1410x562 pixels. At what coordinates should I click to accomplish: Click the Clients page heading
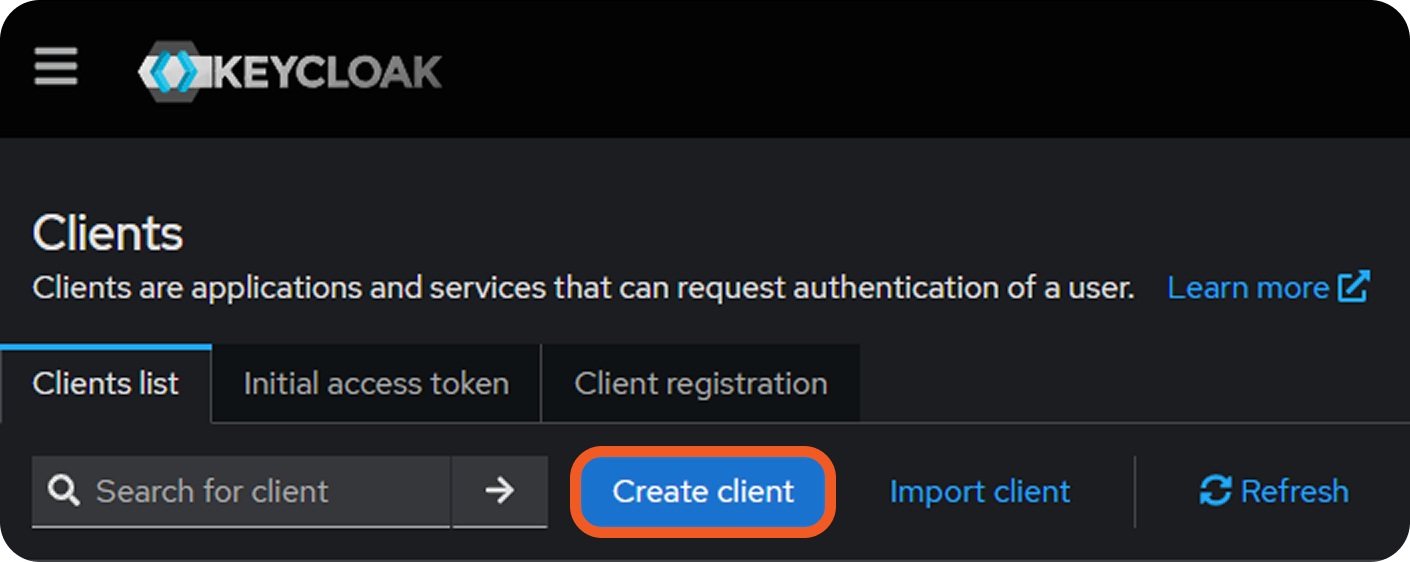click(x=108, y=234)
